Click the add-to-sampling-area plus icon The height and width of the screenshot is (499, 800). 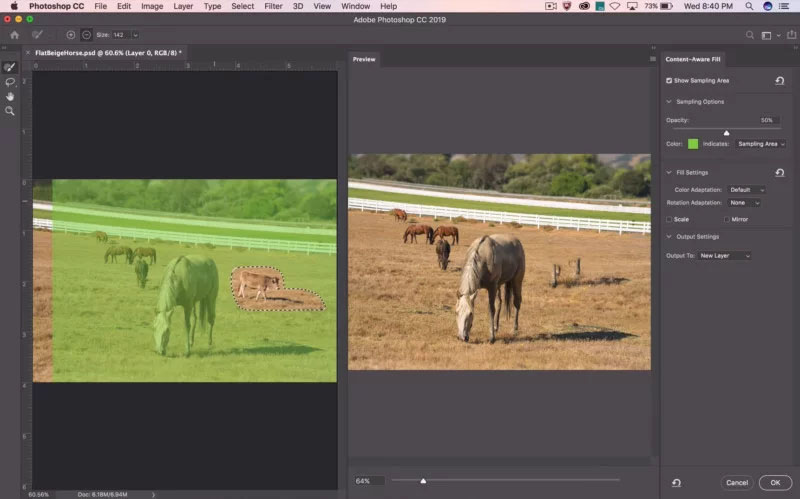pyautogui.click(x=71, y=35)
